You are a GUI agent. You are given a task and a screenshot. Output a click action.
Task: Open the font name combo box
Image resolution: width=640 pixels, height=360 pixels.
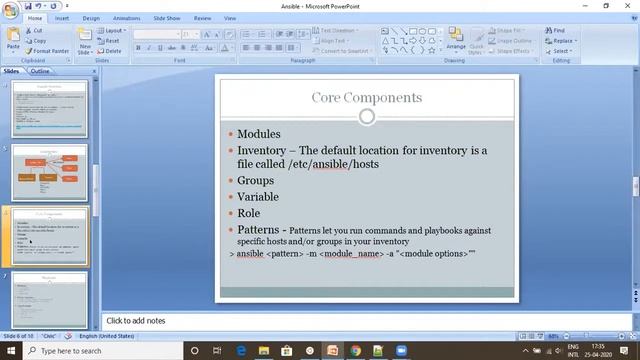click(156, 34)
